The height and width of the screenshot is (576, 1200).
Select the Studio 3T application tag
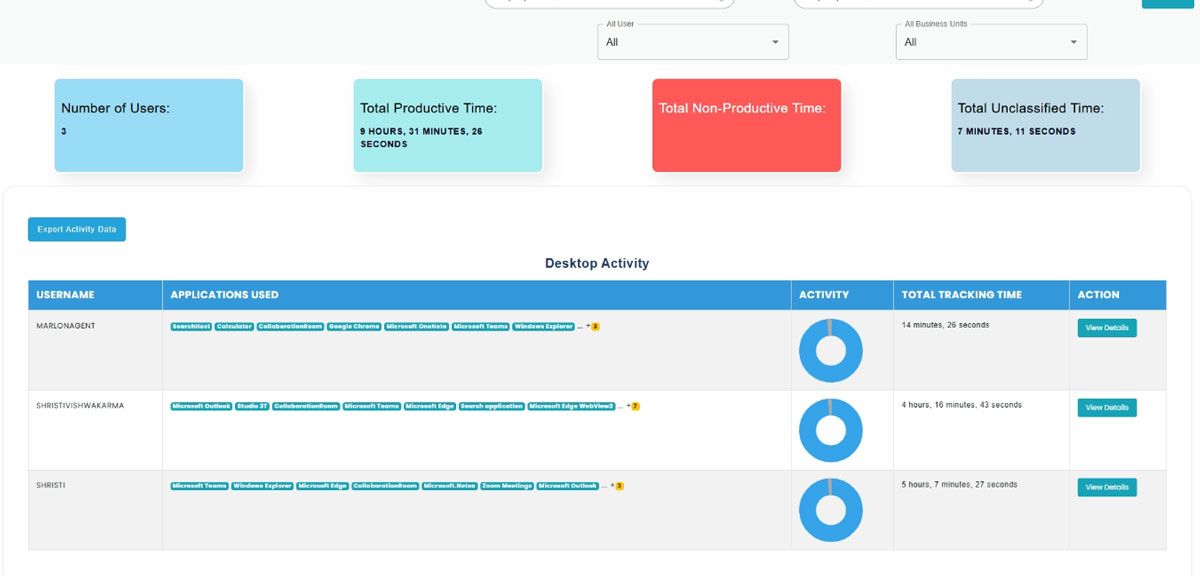click(x=252, y=407)
